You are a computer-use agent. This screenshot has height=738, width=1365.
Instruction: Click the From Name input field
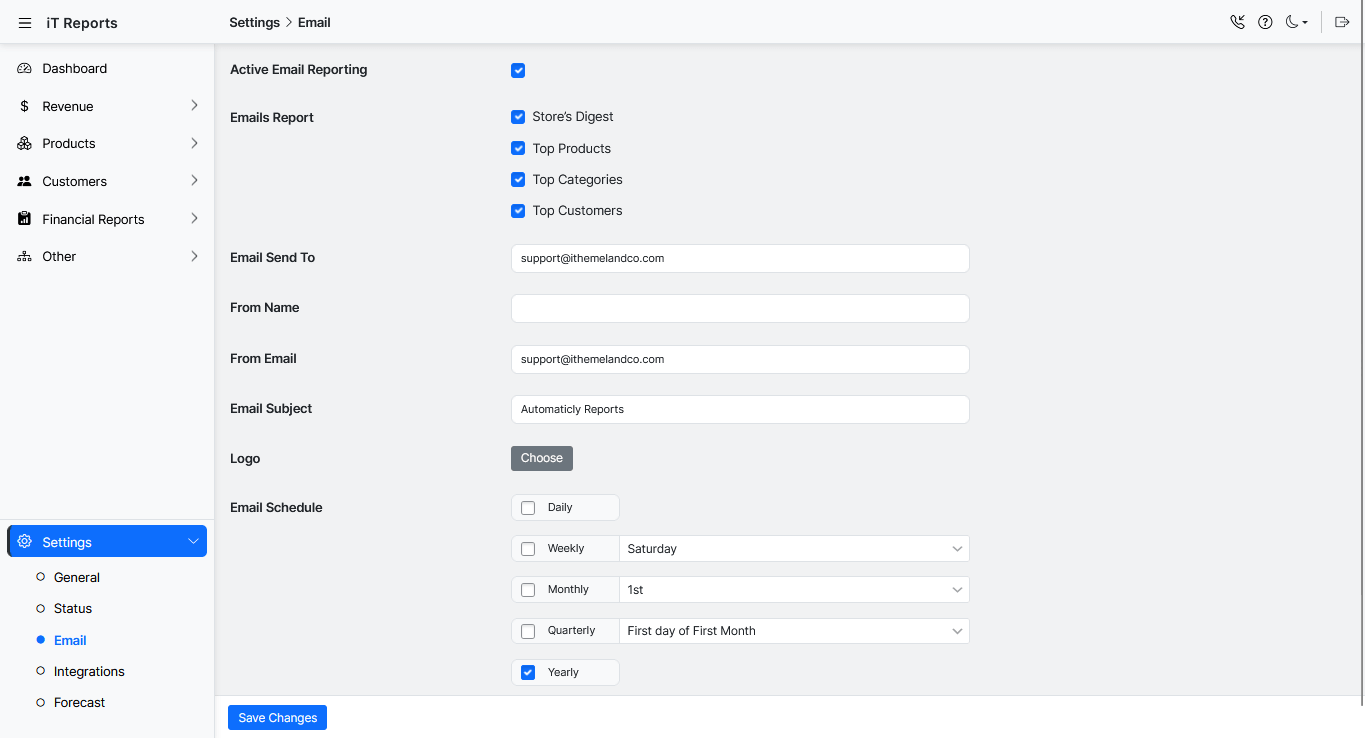[740, 308]
